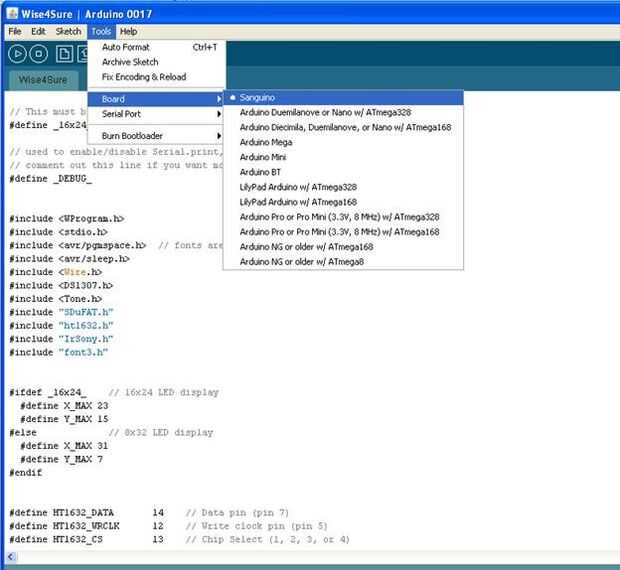Viewport: 620px width, 570px height.
Task: Select the Arduino Mini board
Action: [x=343, y=157]
